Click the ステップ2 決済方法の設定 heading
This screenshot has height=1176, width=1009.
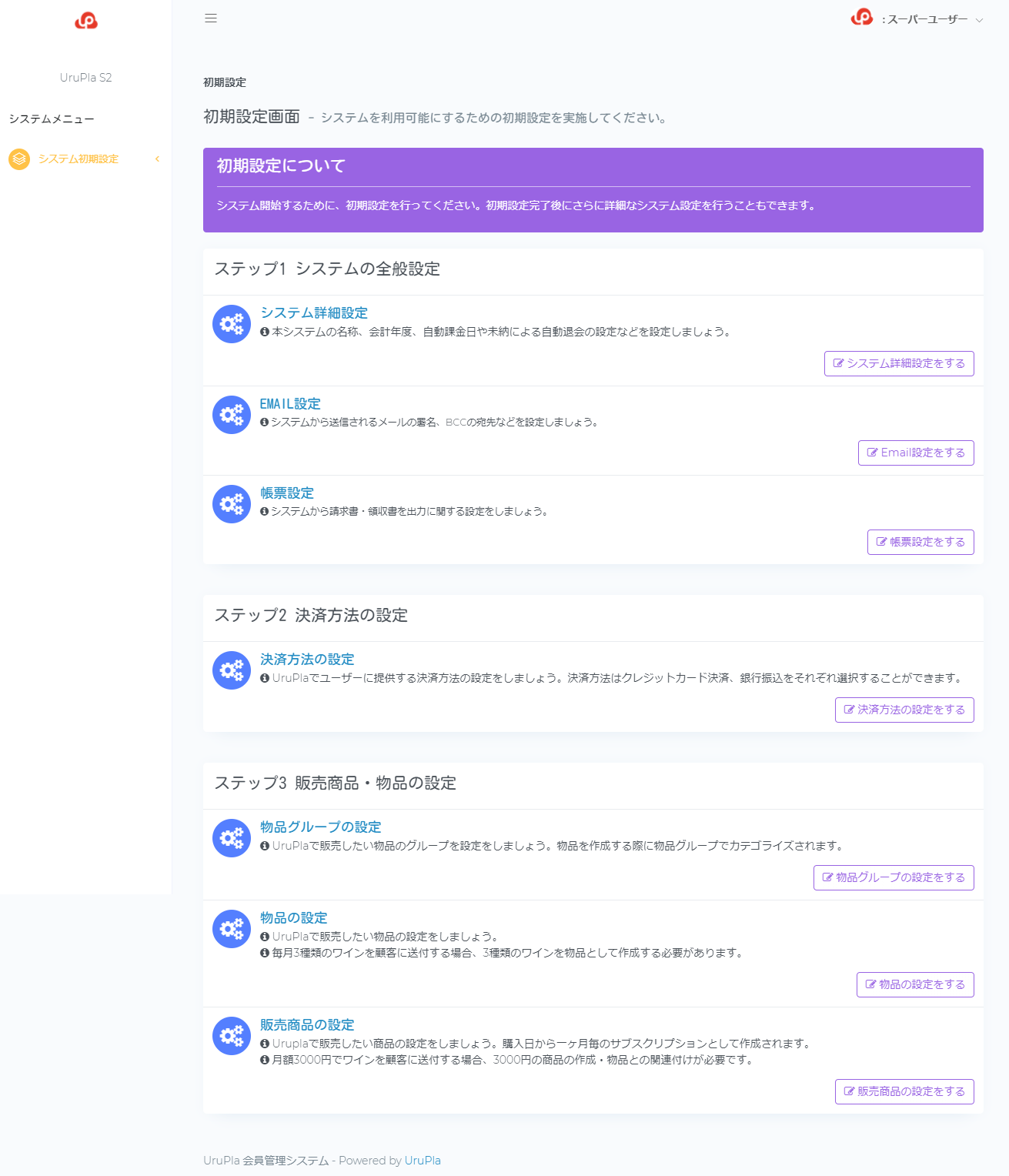(x=311, y=615)
